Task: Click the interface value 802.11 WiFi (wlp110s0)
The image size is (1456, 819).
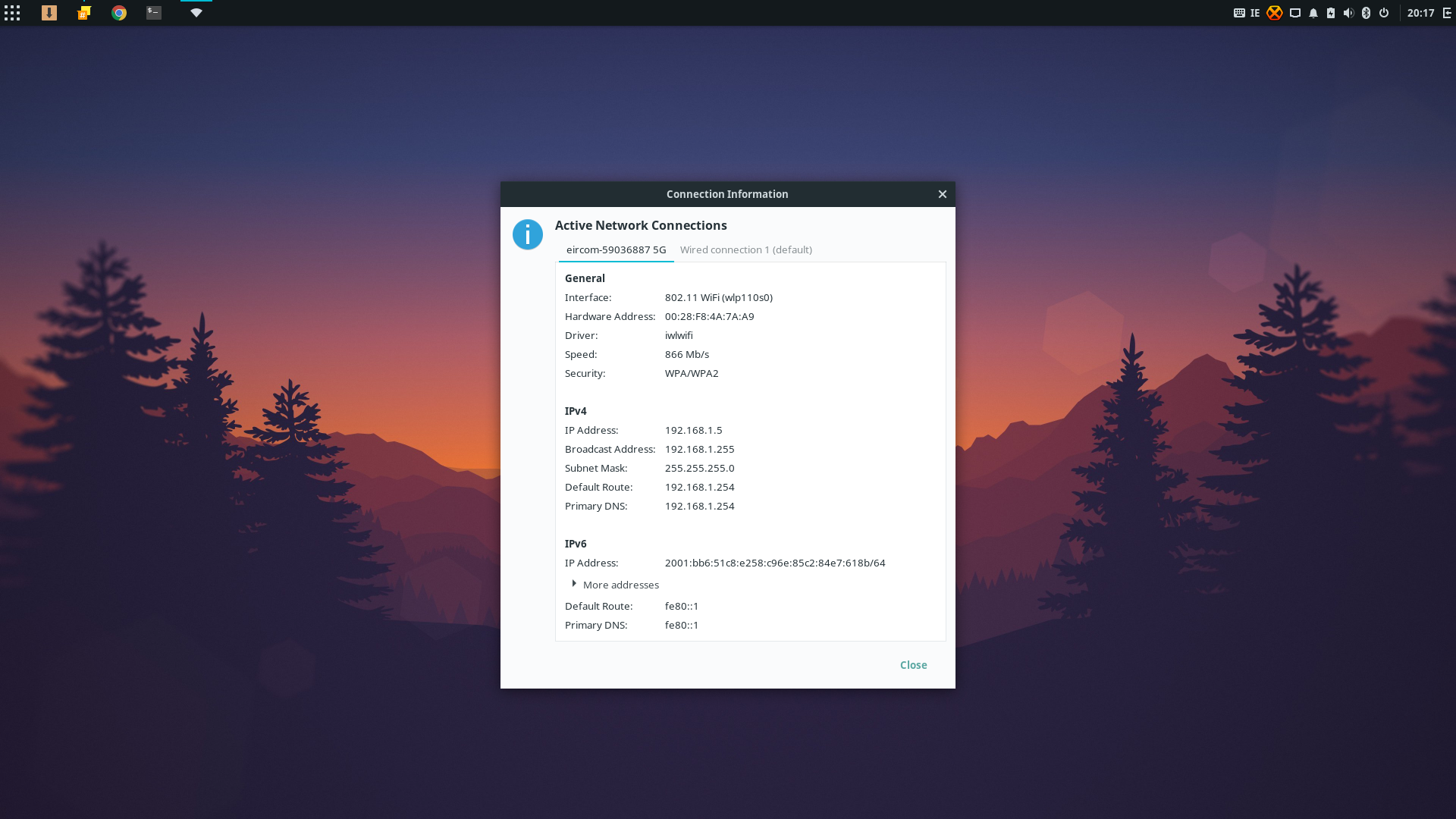Action: coord(719,297)
